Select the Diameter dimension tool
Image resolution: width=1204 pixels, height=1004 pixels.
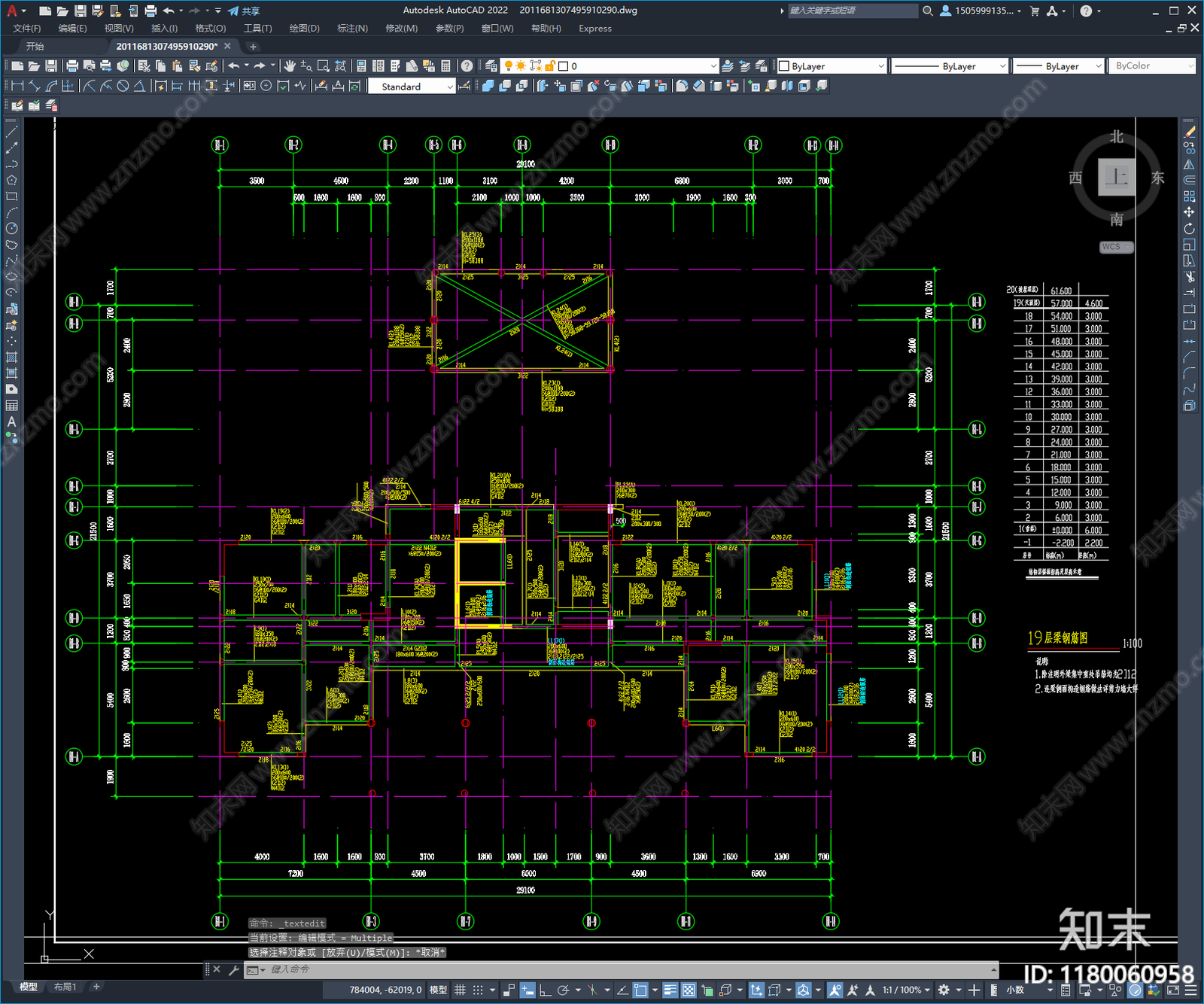(x=123, y=86)
